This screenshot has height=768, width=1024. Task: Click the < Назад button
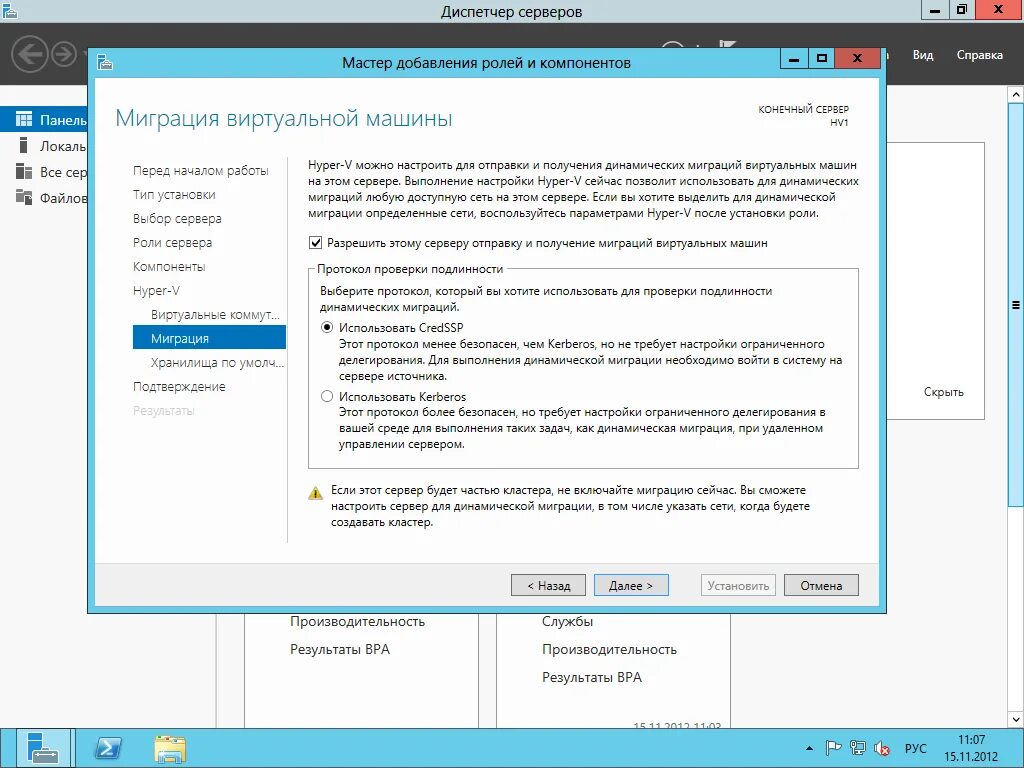[549, 585]
